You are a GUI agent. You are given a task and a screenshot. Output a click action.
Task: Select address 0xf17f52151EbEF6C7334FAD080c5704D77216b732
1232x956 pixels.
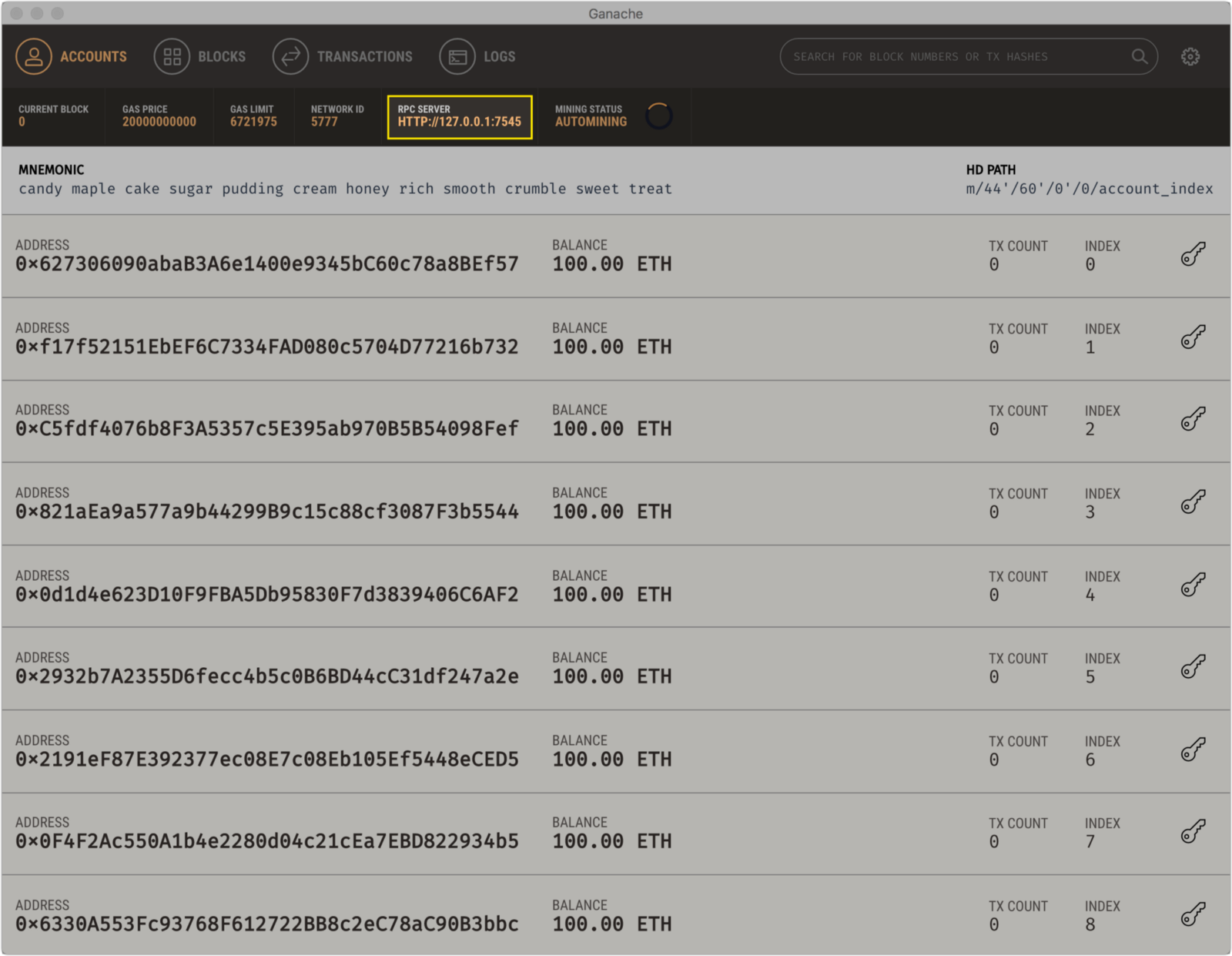coord(267,347)
